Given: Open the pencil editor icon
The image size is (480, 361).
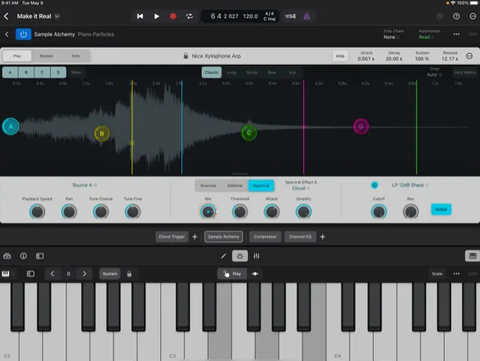Looking at the screenshot, I should [223, 256].
